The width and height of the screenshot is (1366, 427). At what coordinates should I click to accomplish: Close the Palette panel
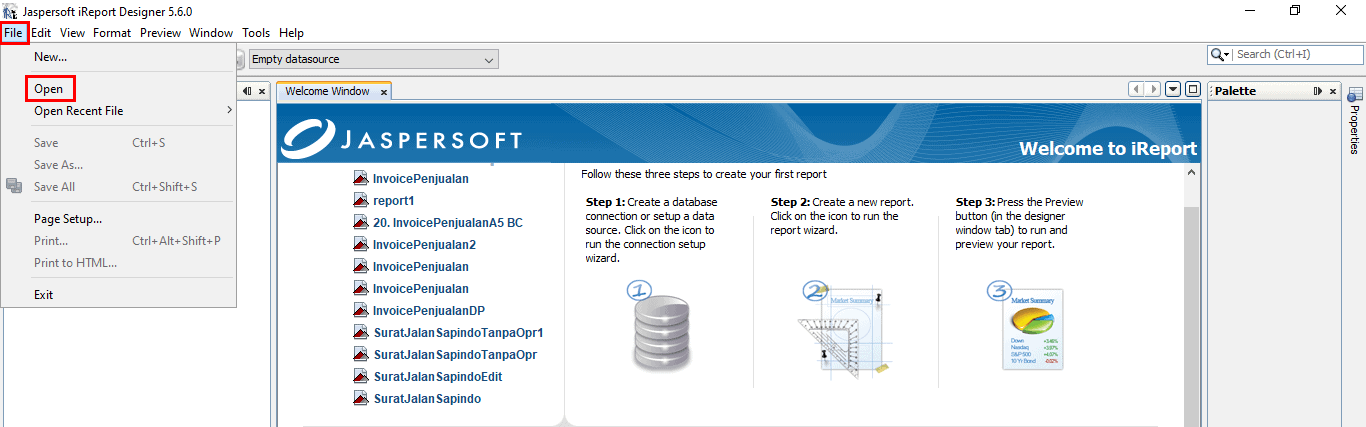coord(1332,91)
